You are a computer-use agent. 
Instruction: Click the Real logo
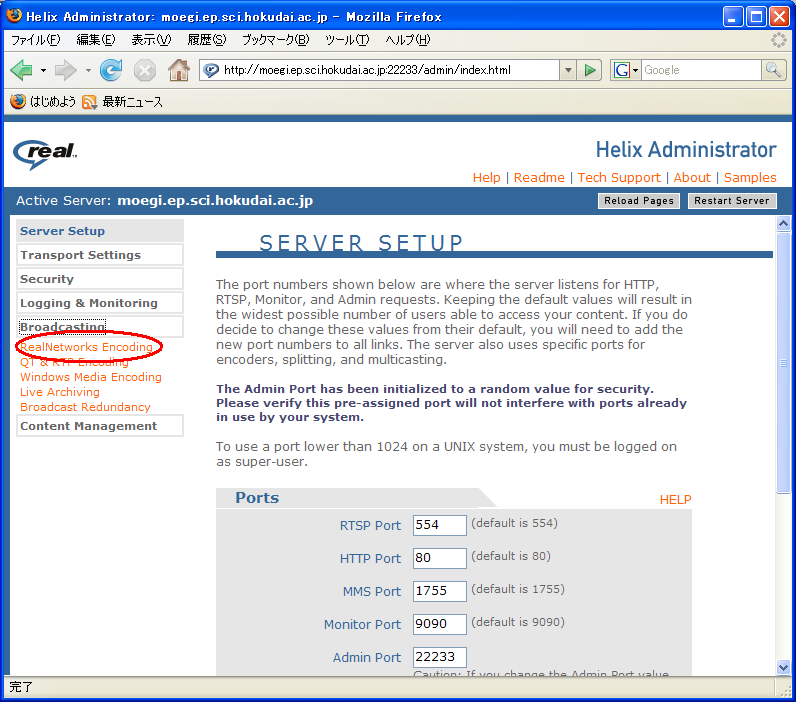pyautogui.click(x=45, y=154)
